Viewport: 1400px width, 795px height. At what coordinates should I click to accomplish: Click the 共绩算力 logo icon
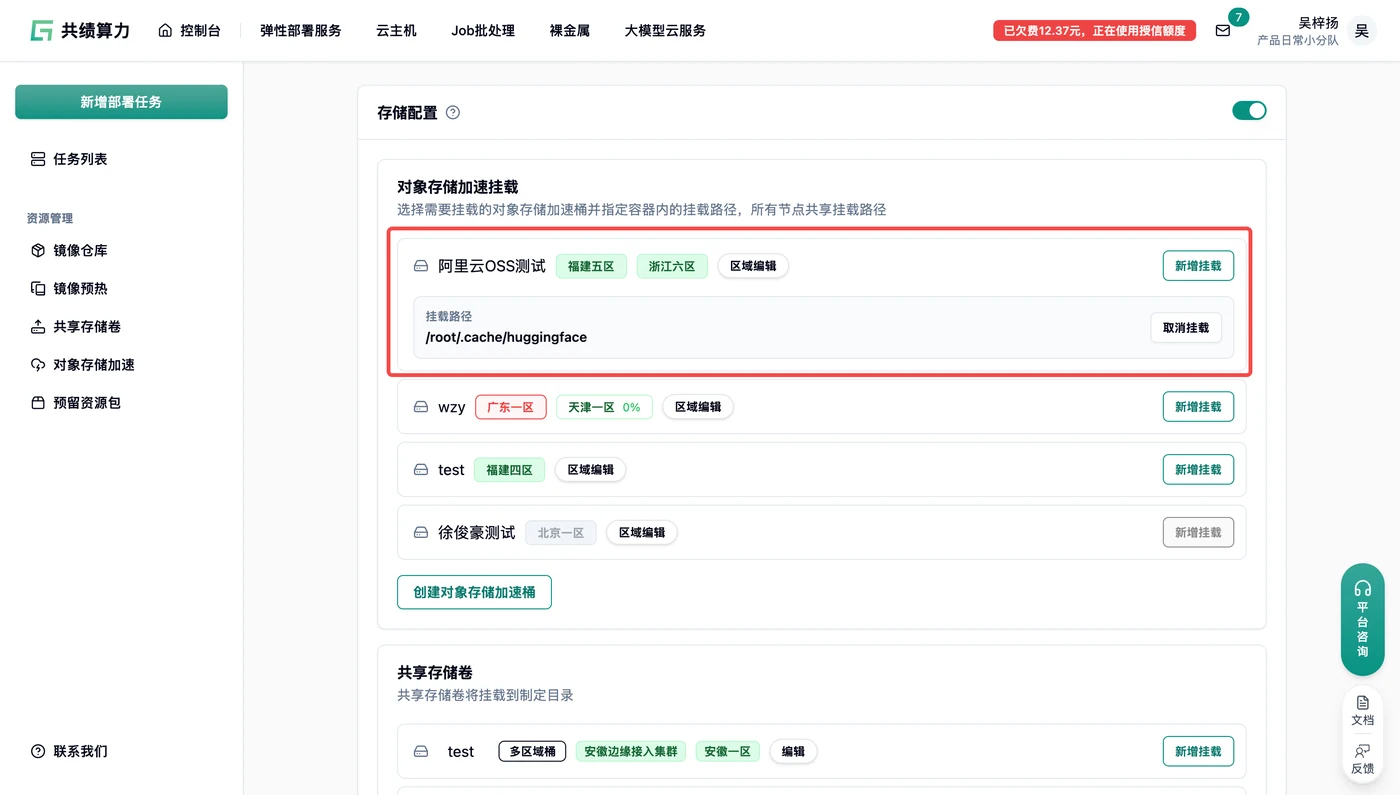pyautogui.click(x=41, y=30)
